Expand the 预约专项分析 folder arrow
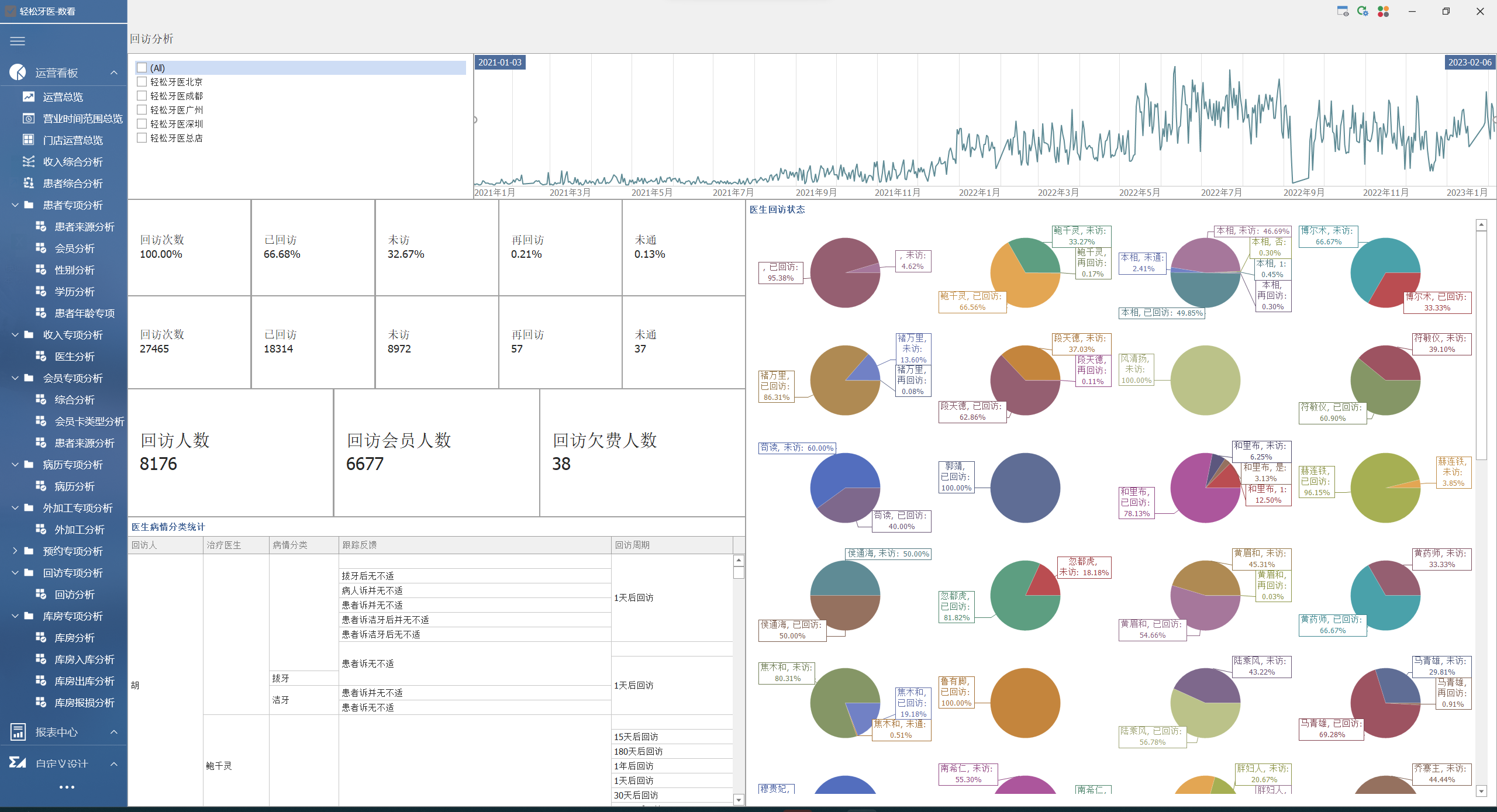Viewport: 1497px width, 812px height. pyautogui.click(x=15, y=551)
